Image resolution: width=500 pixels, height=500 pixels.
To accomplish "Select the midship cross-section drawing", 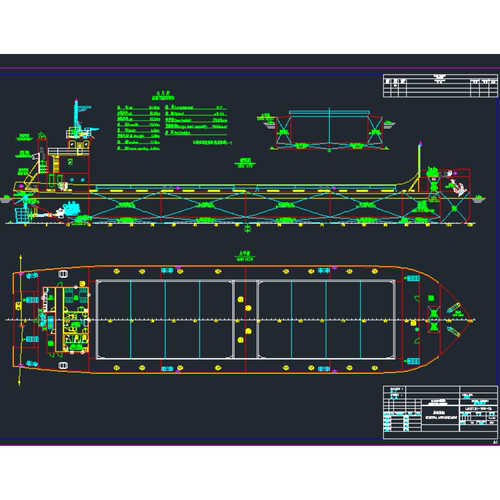I will click(x=329, y=130).
